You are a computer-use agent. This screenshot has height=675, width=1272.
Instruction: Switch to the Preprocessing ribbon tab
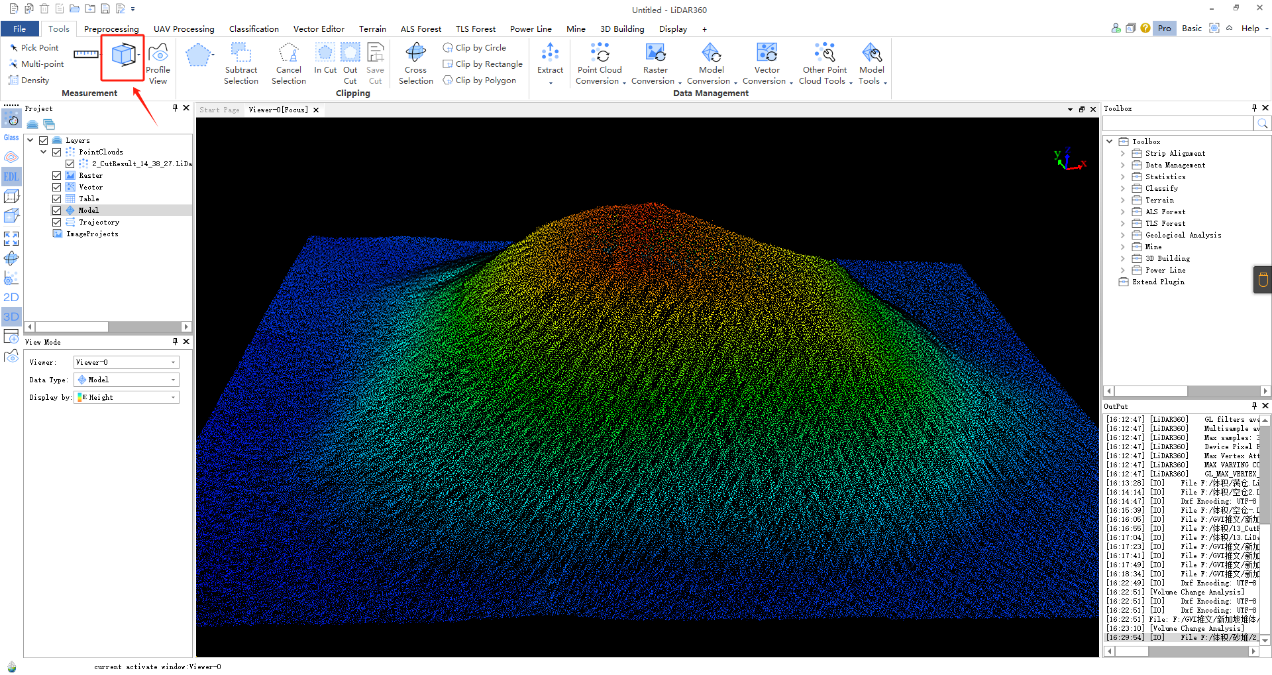click(111, 29)
